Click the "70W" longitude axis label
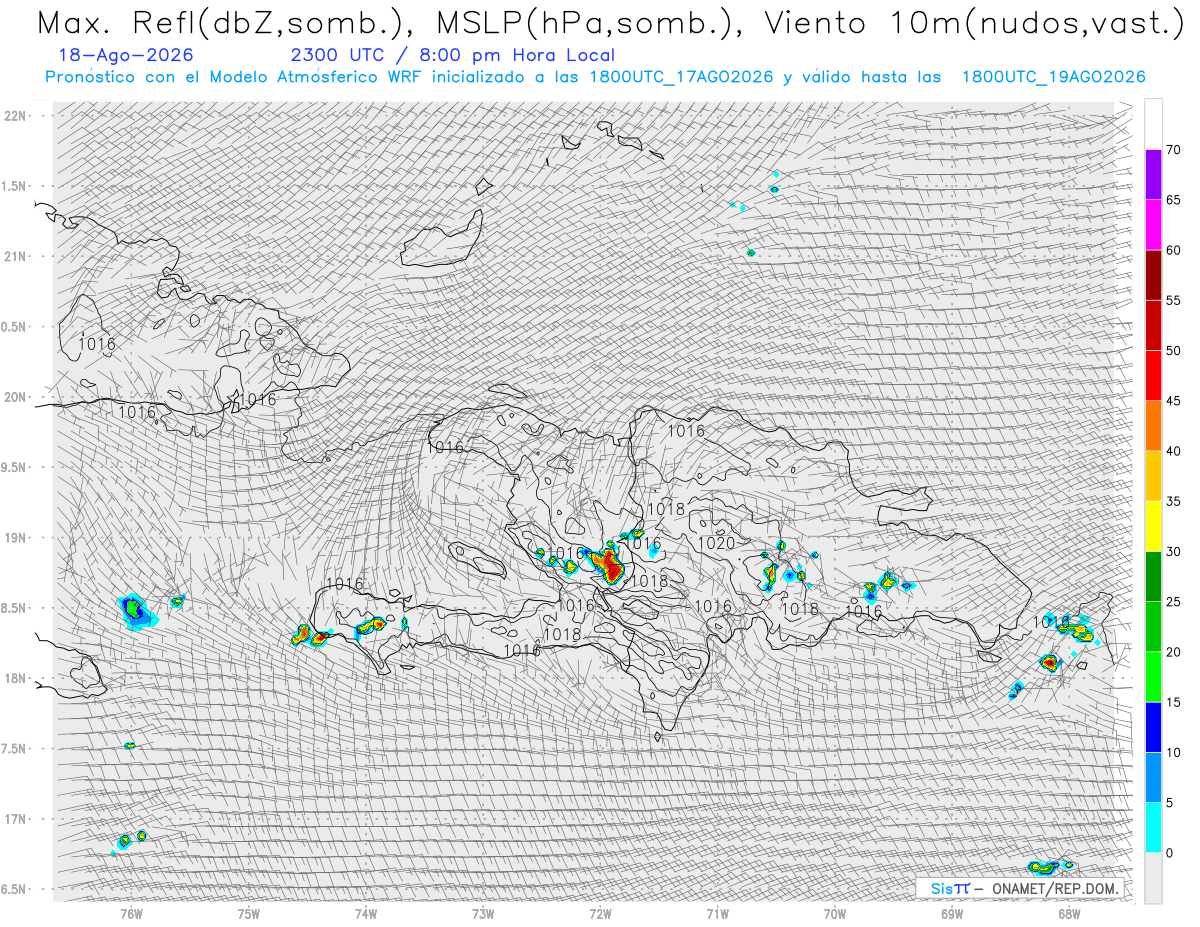The height and width of the screenshot is (927, 1200). coord(835,913)
